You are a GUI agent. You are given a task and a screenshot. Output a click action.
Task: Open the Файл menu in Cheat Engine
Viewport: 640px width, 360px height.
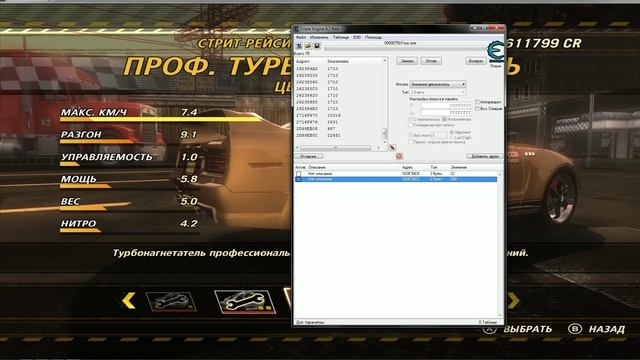300,37
